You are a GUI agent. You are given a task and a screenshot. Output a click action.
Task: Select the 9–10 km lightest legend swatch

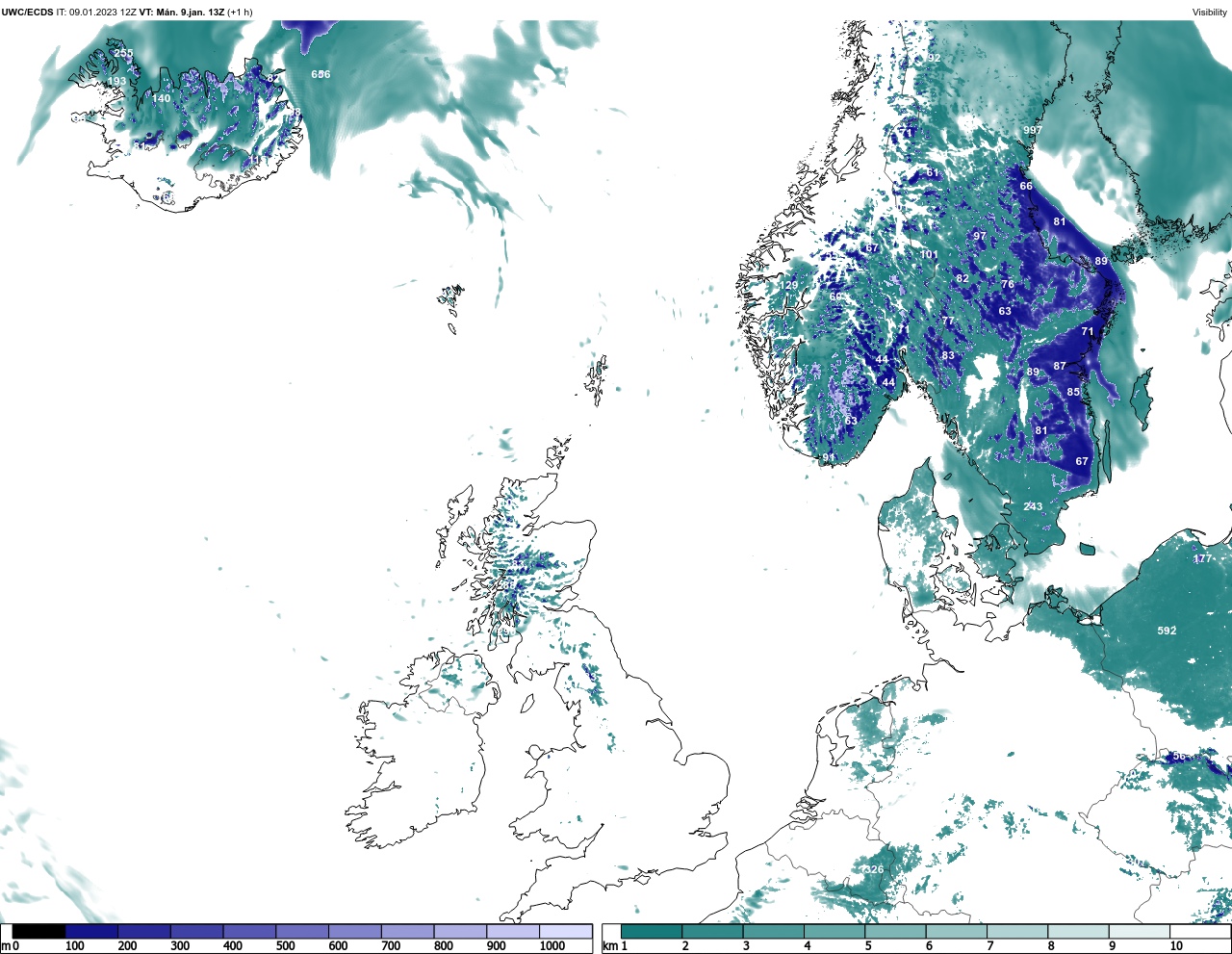[1140, 931]
